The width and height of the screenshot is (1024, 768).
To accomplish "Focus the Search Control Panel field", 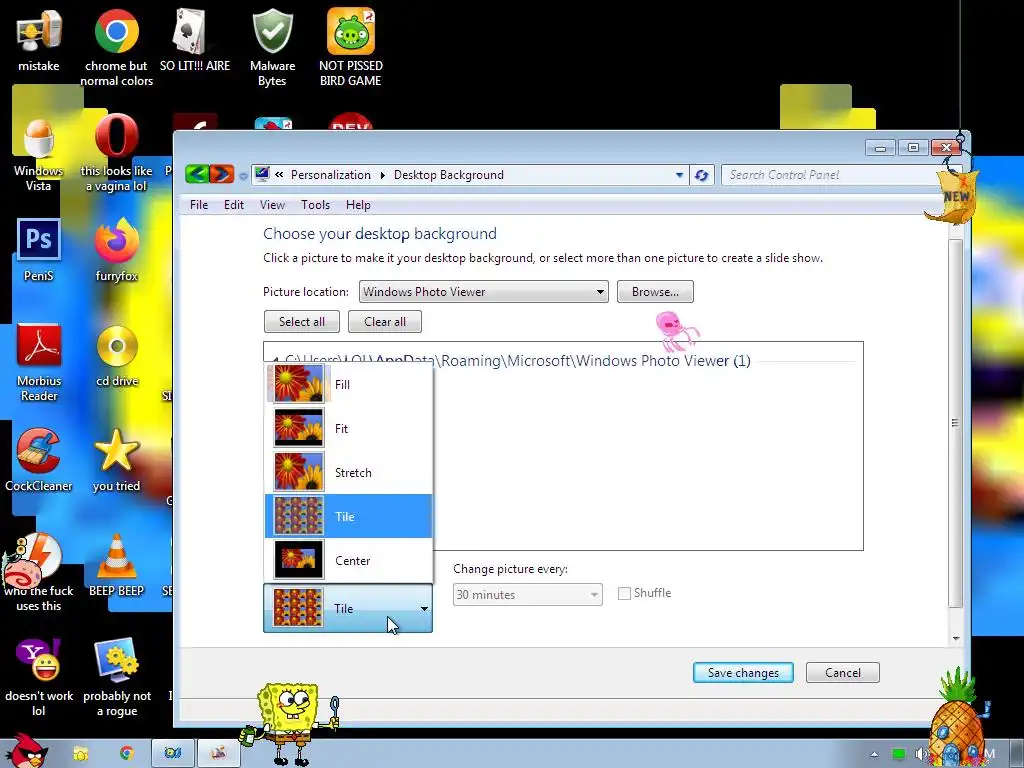I will (x=829, y=175).
